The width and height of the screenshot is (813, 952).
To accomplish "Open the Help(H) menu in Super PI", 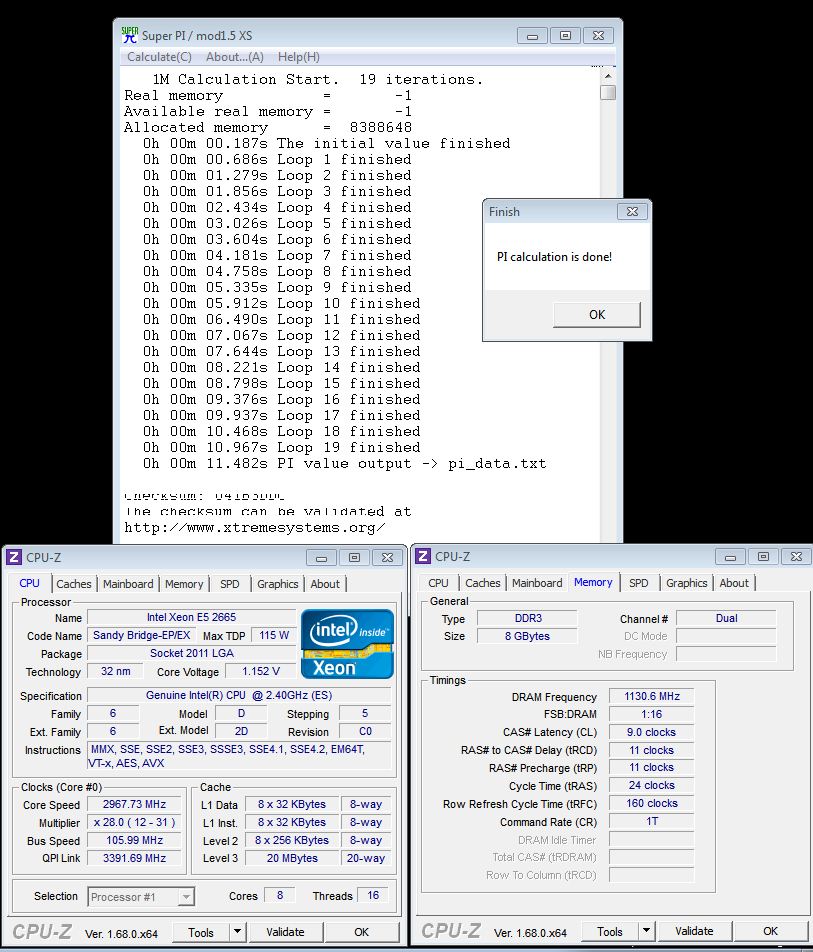I will click(x=299, y=56).
